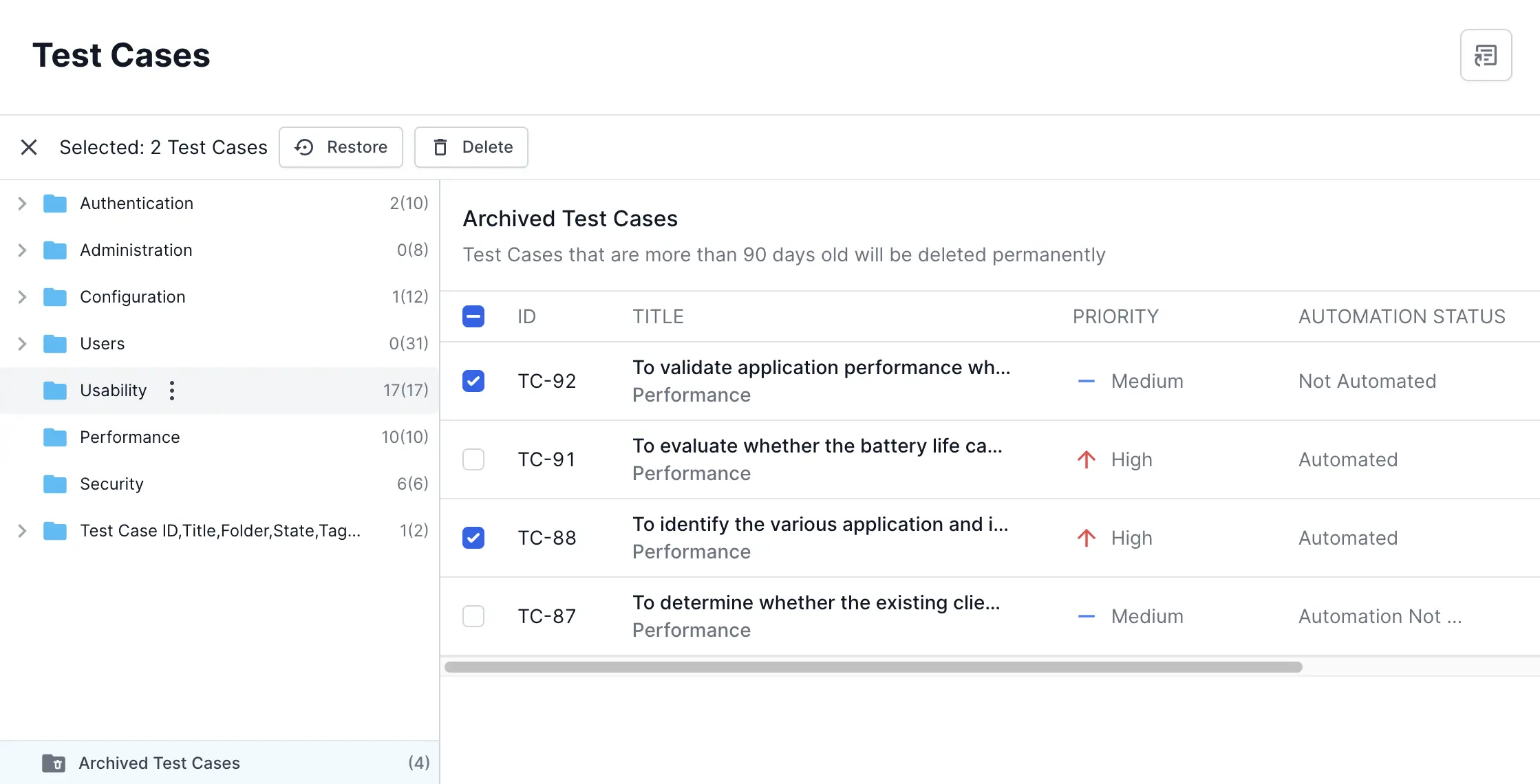
Task: Click the Security folder icon
Action: tap(55, 484)
